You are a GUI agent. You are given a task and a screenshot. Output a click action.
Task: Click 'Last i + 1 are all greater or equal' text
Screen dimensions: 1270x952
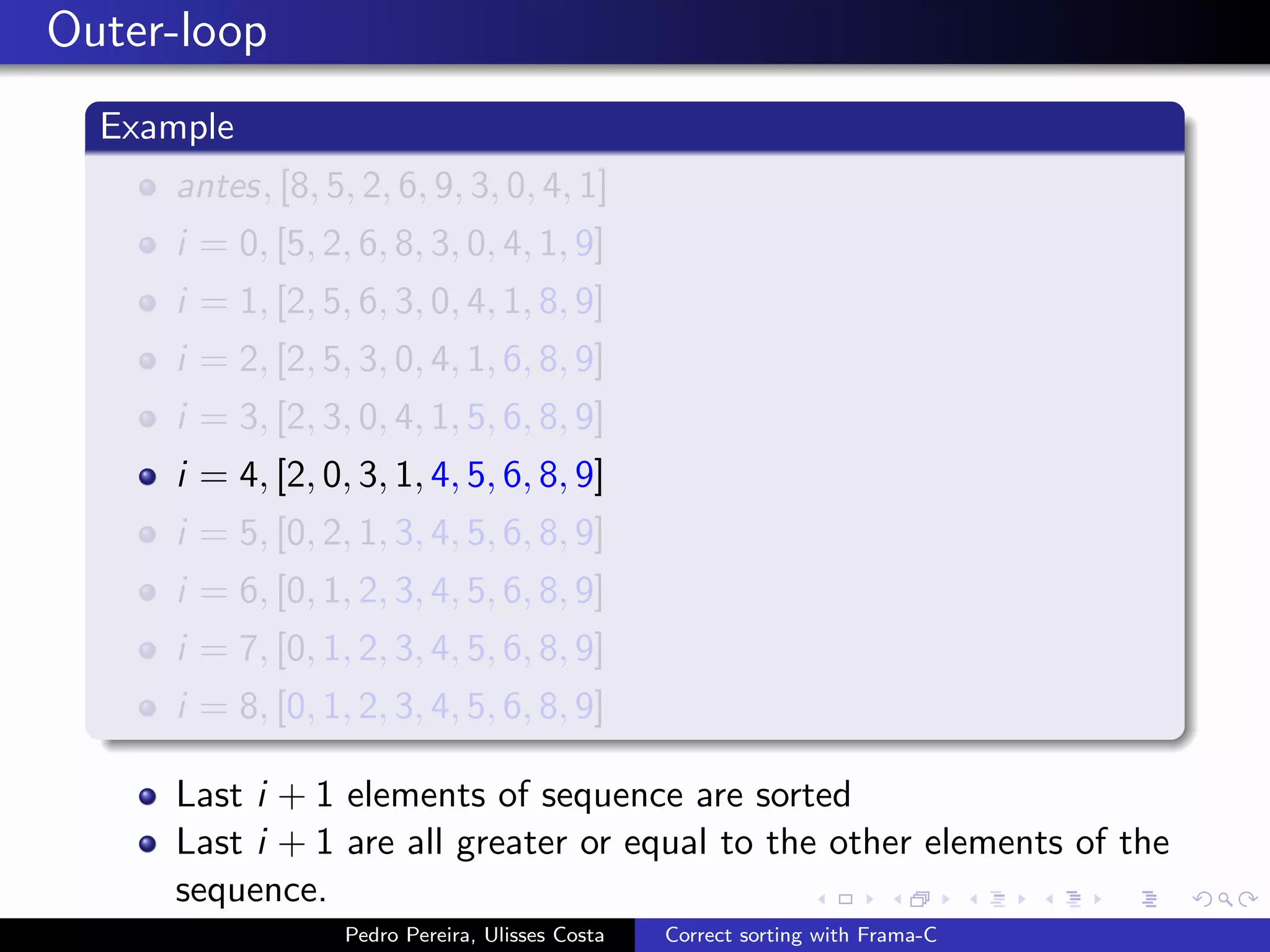click(x=442, y=844)
